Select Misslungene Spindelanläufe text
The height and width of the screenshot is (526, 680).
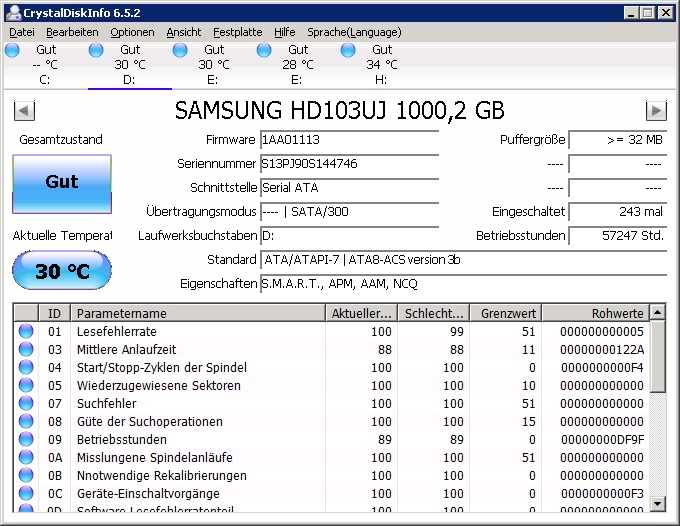pos(155,457)
